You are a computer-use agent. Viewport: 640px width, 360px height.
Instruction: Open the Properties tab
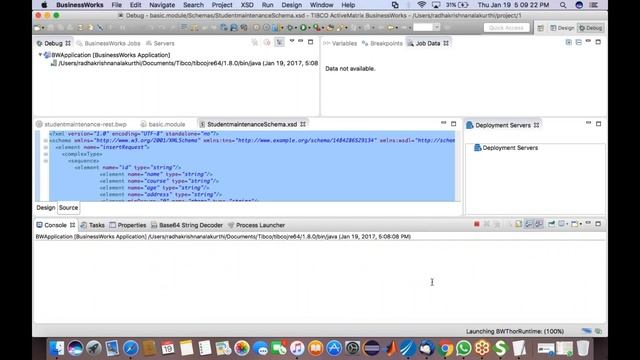127,225
